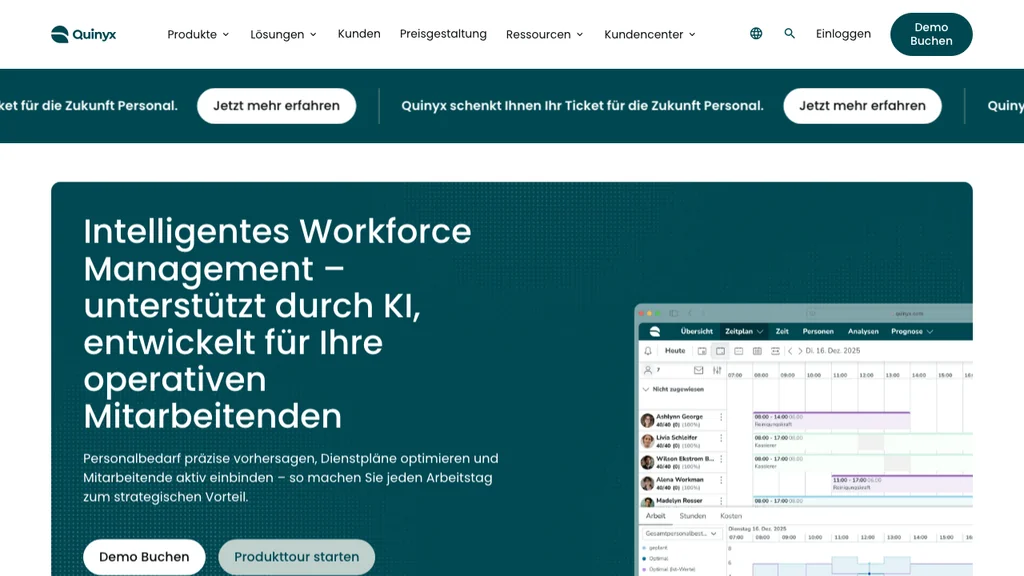Click the custom range view icon in preview
The height and width of the screenshot is (576, 1024).
click(775, 351)
